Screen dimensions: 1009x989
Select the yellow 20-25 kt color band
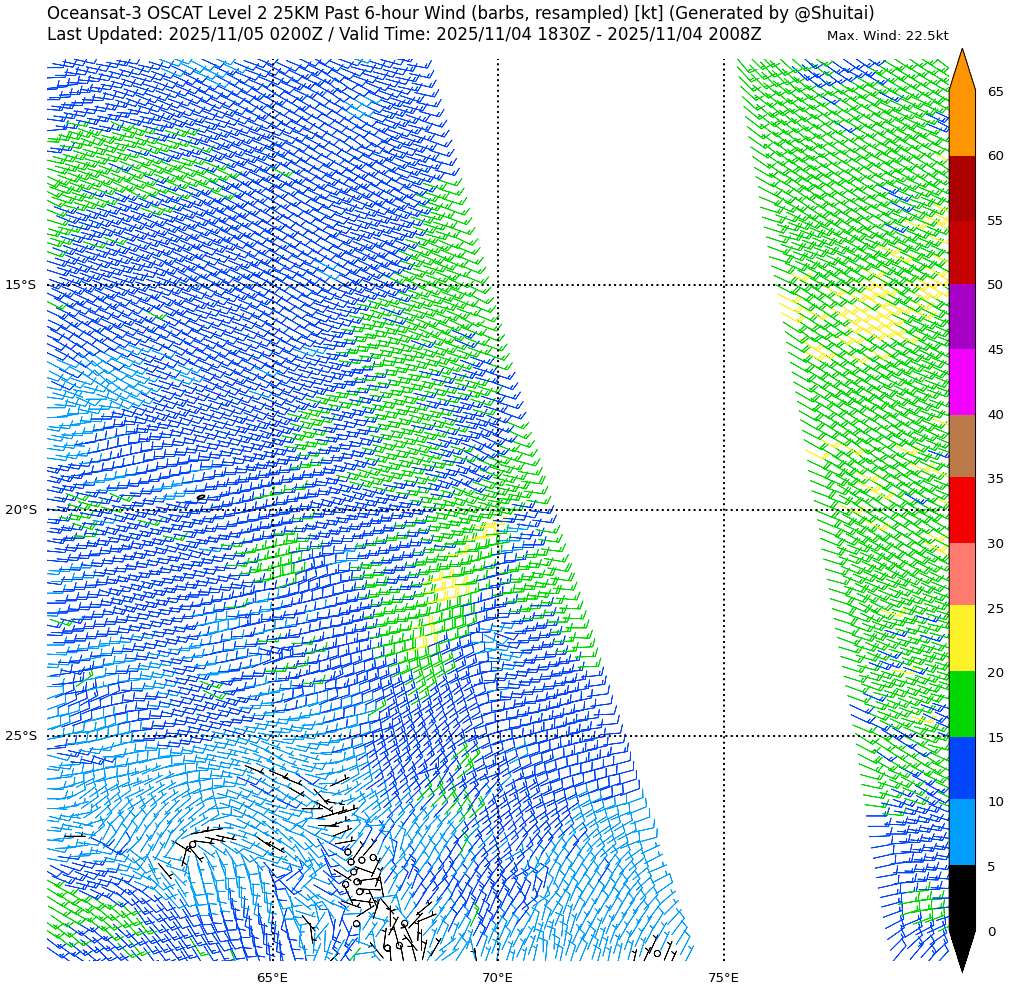pos(961,639)
